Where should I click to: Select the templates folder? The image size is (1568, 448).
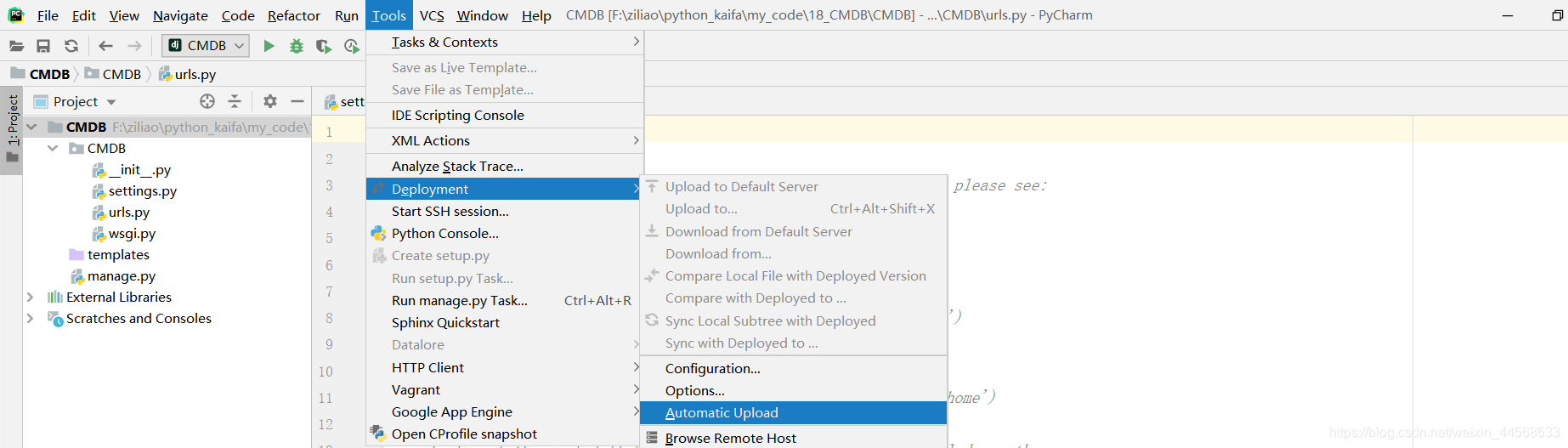110,254
